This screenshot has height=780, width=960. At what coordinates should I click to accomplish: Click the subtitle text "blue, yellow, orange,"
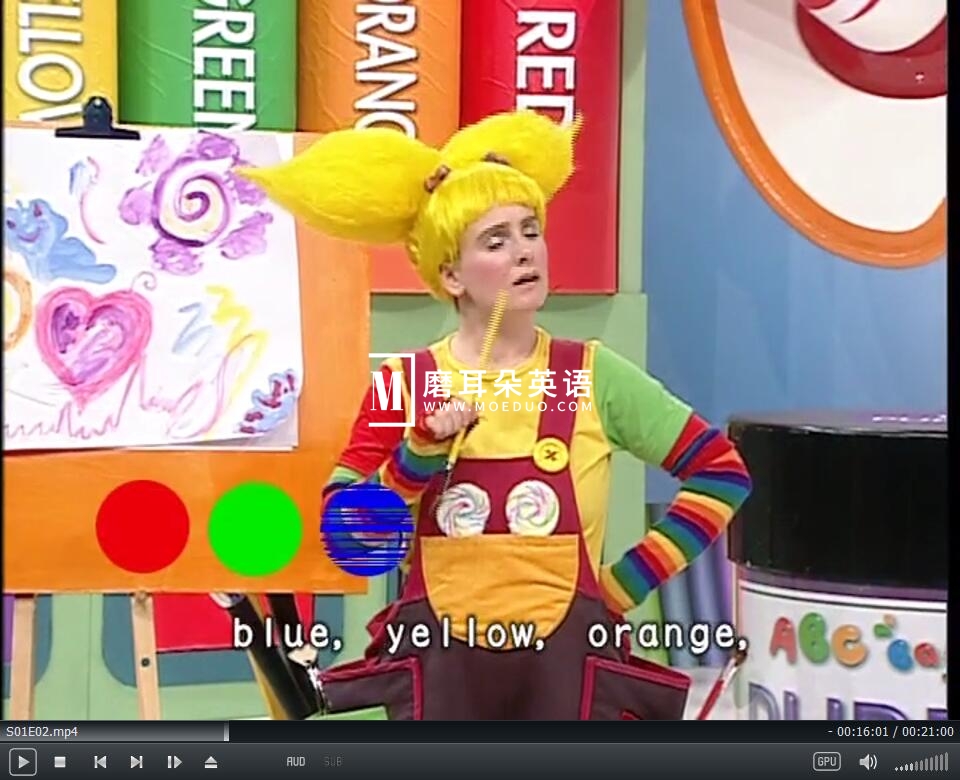point(490,635)
